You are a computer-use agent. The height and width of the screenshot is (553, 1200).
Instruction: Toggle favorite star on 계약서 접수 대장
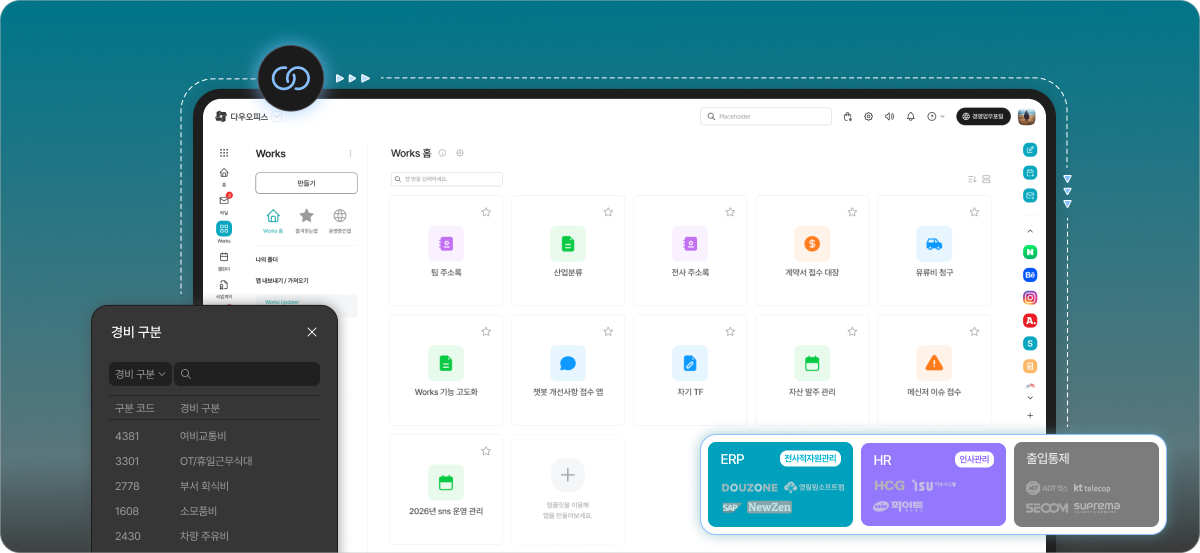point(852,212)
